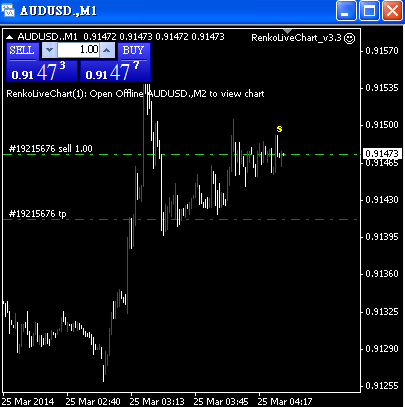
Task: Click the RenkoLiveChart smiley face icon
Action: coord(349,38)
